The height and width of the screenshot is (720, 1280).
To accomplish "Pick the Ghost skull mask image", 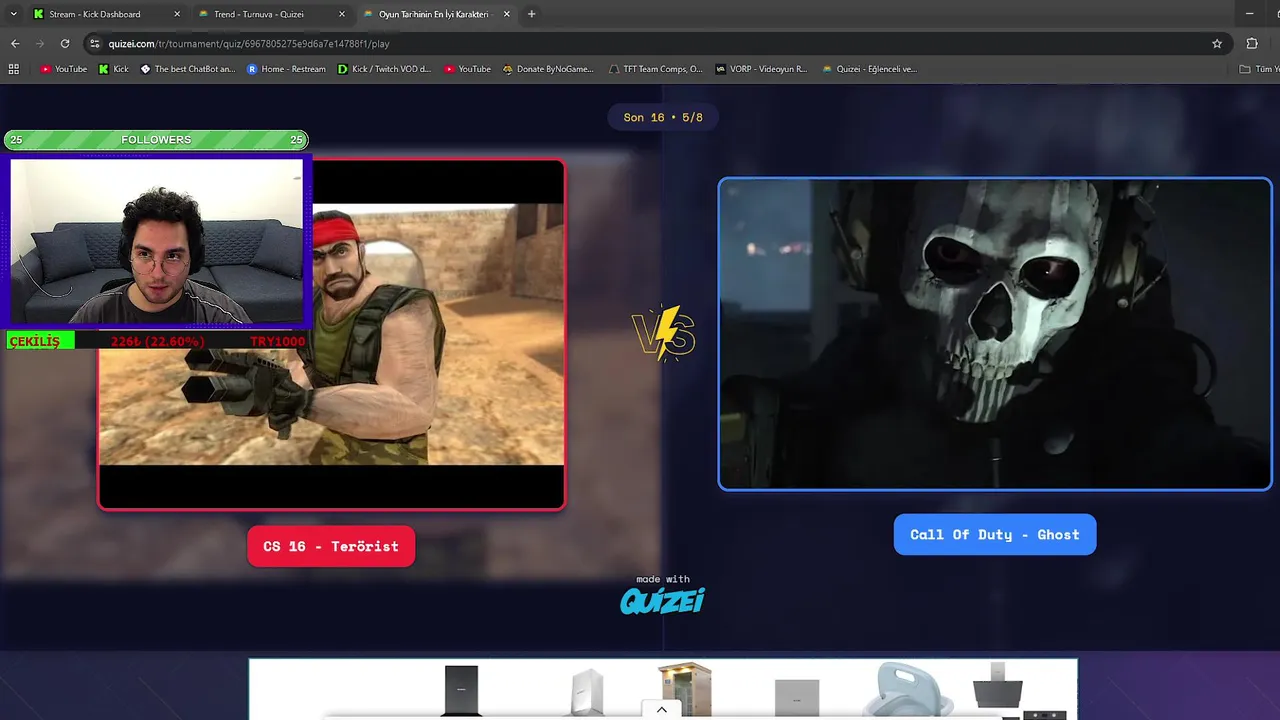I will coord(995,334).
